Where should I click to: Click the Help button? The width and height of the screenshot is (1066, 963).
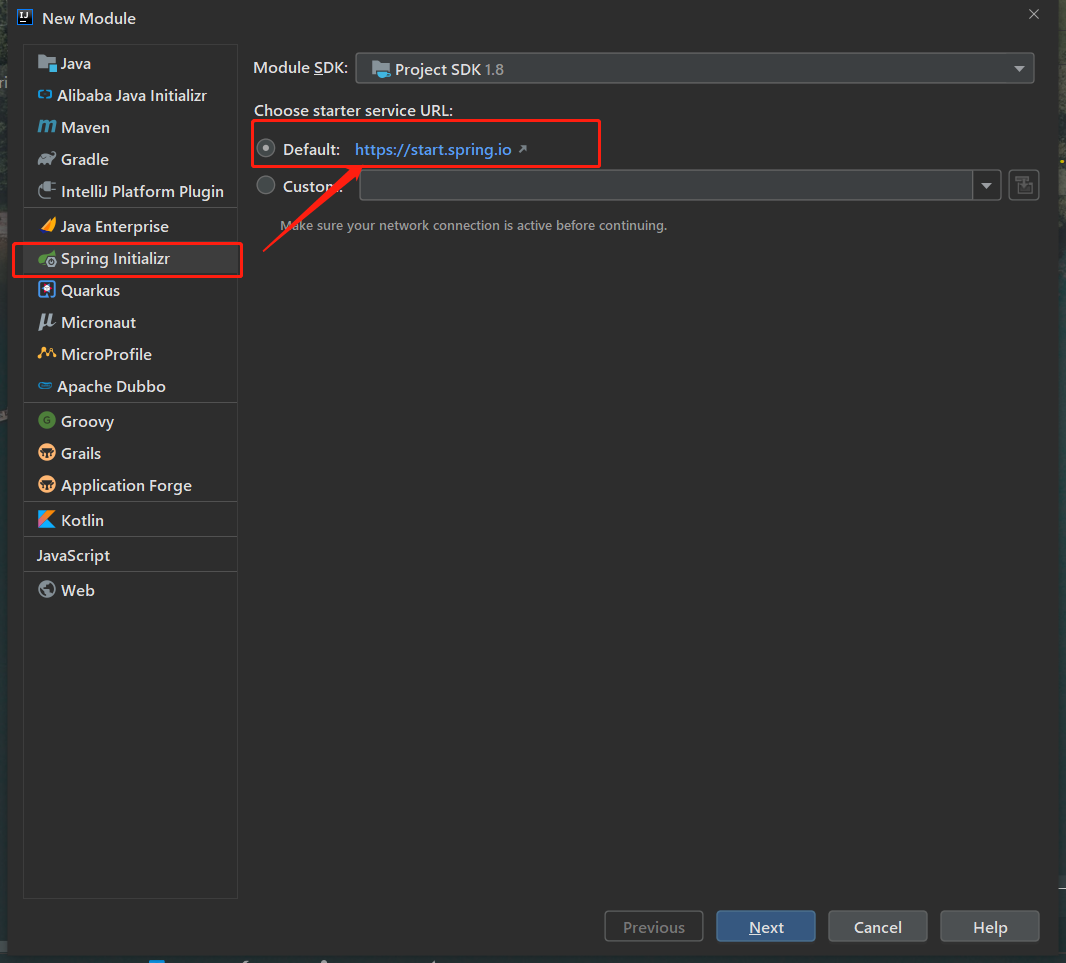click(x=990, y=926)
